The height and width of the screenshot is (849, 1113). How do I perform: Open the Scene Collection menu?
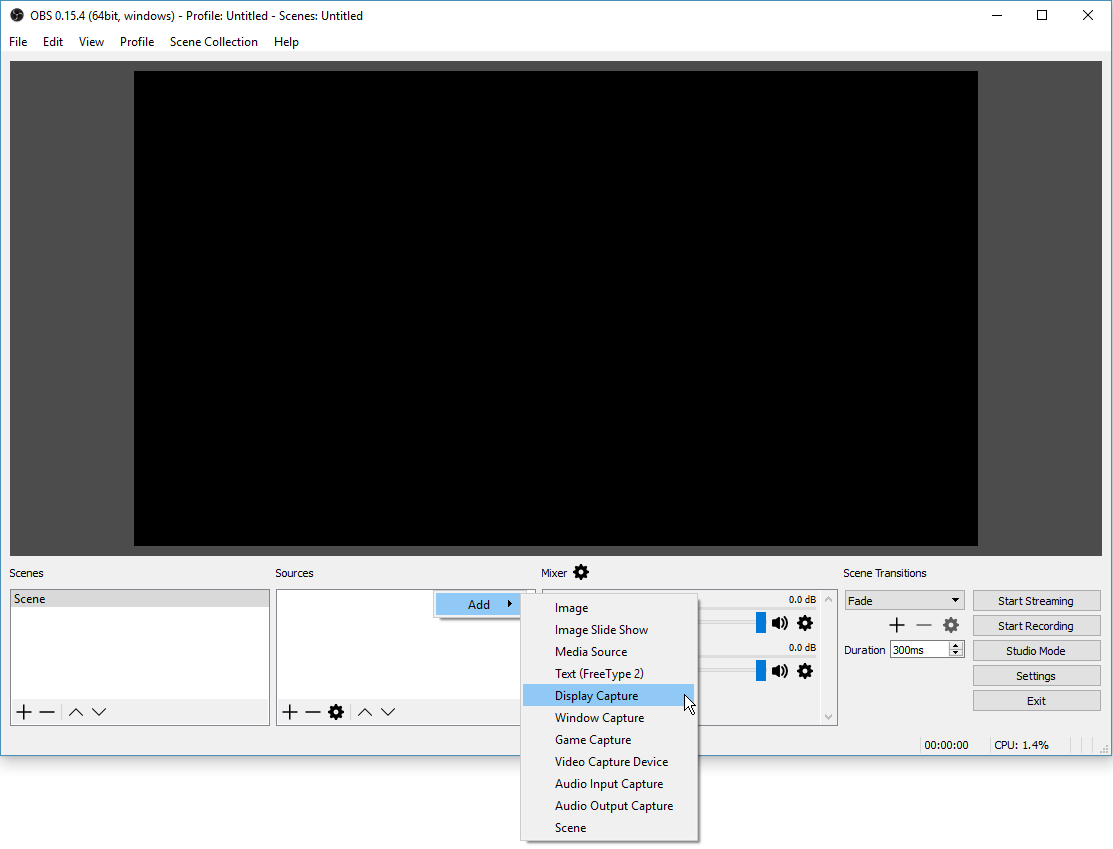[214, 42]
